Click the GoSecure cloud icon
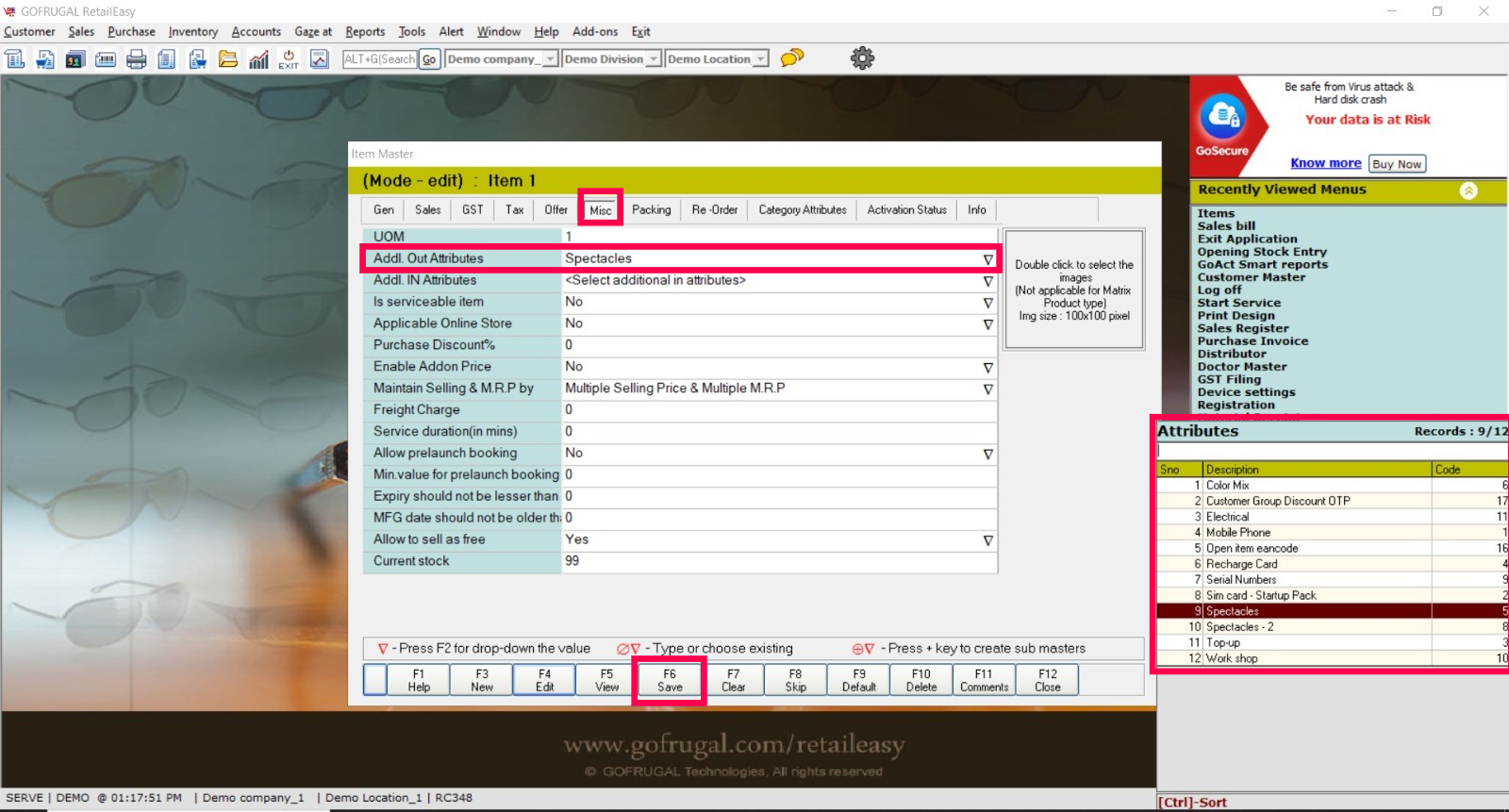 click(x=1222, y=119)
